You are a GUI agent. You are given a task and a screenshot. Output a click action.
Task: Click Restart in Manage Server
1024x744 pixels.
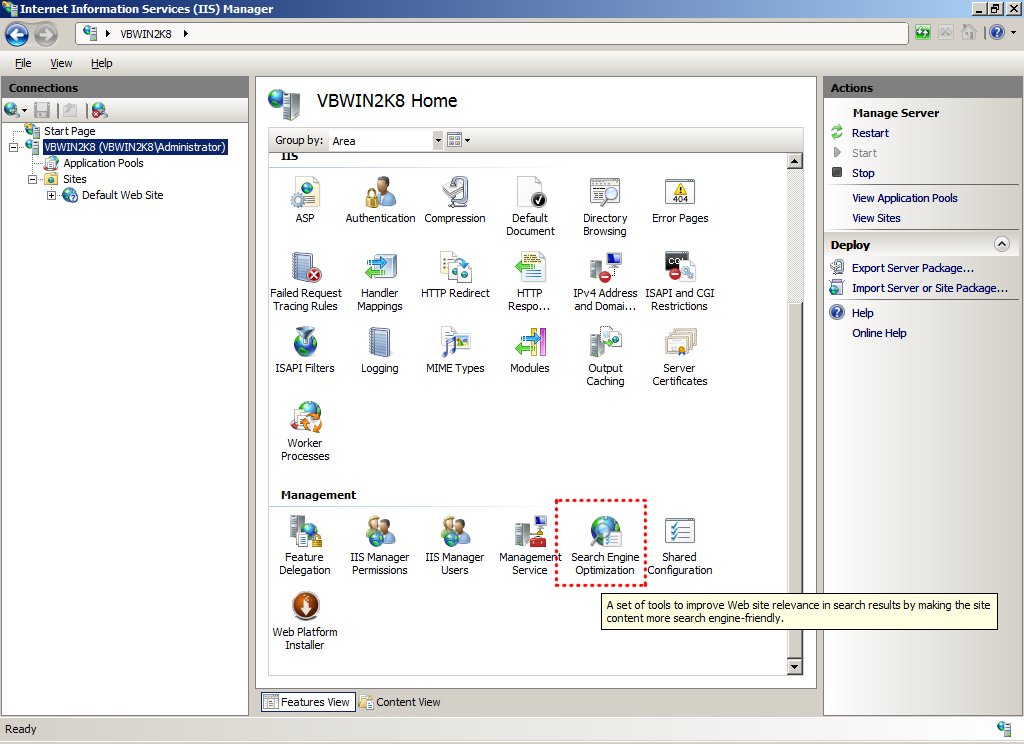pos(870,133)
